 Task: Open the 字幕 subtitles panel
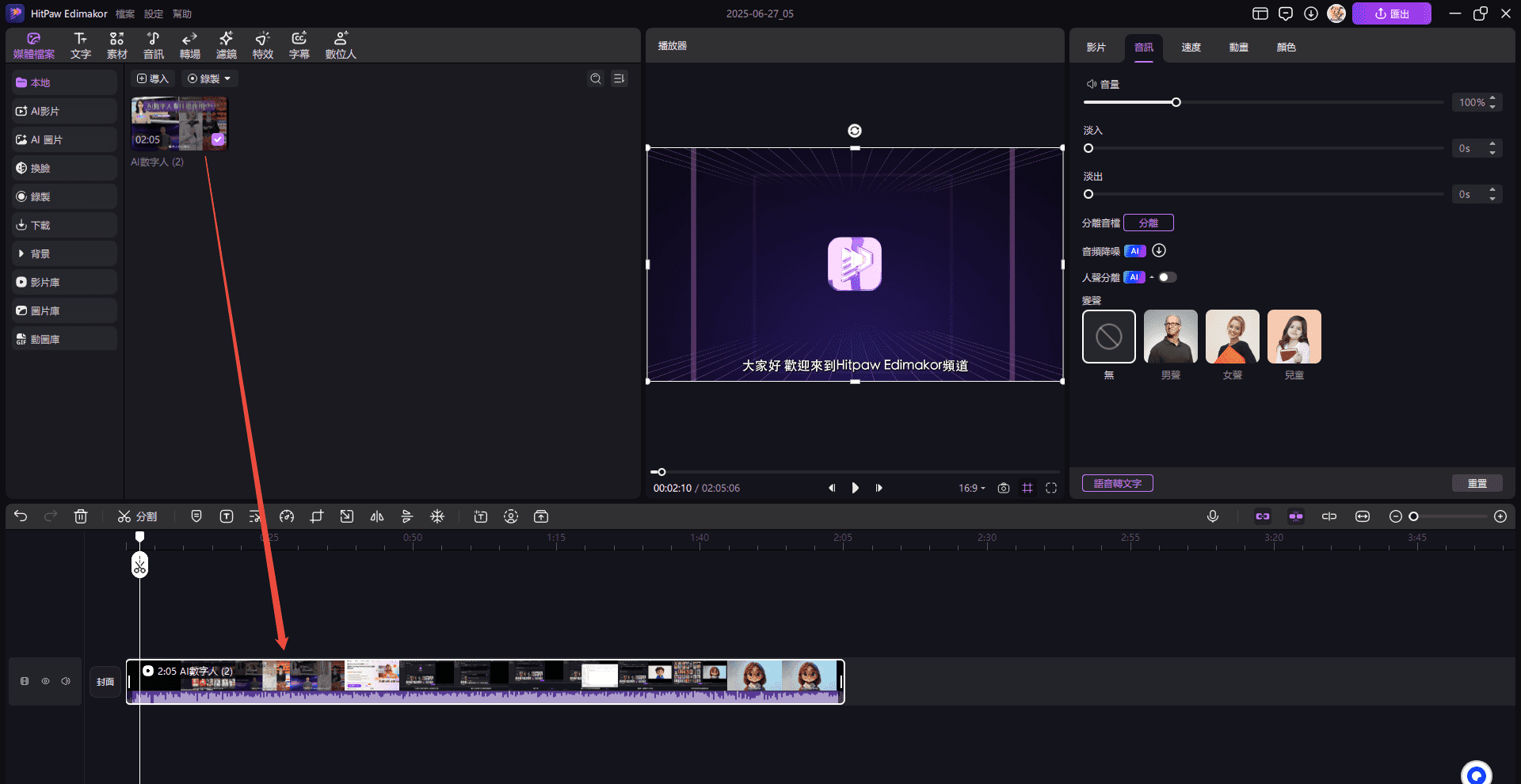click(x=299, y=46)
